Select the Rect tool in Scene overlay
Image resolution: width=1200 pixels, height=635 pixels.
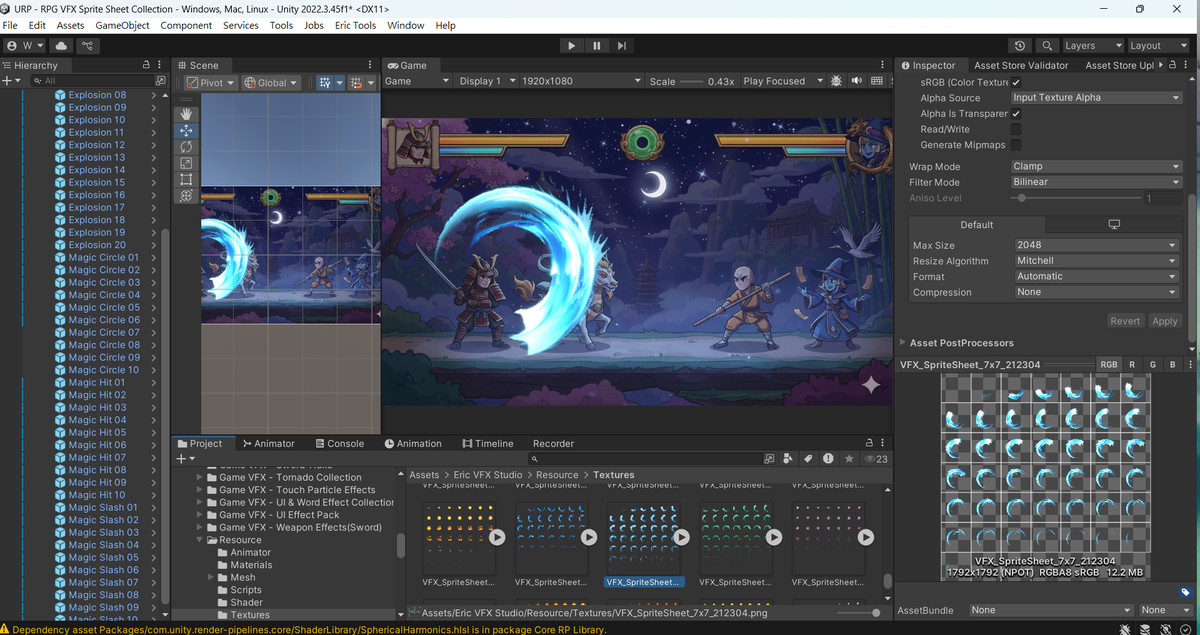186,180
